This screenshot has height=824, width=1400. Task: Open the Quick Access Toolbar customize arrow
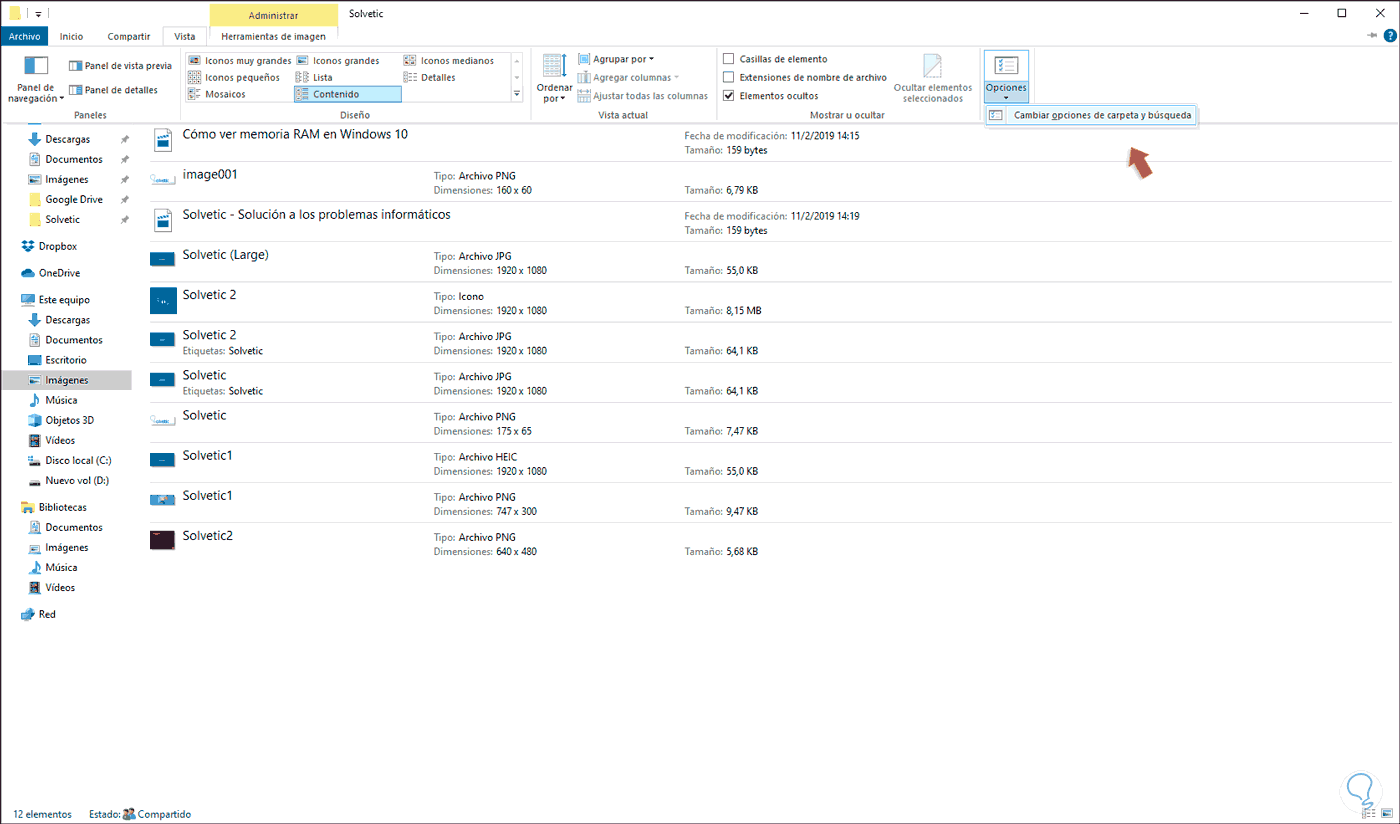click(x=38, y=14)
